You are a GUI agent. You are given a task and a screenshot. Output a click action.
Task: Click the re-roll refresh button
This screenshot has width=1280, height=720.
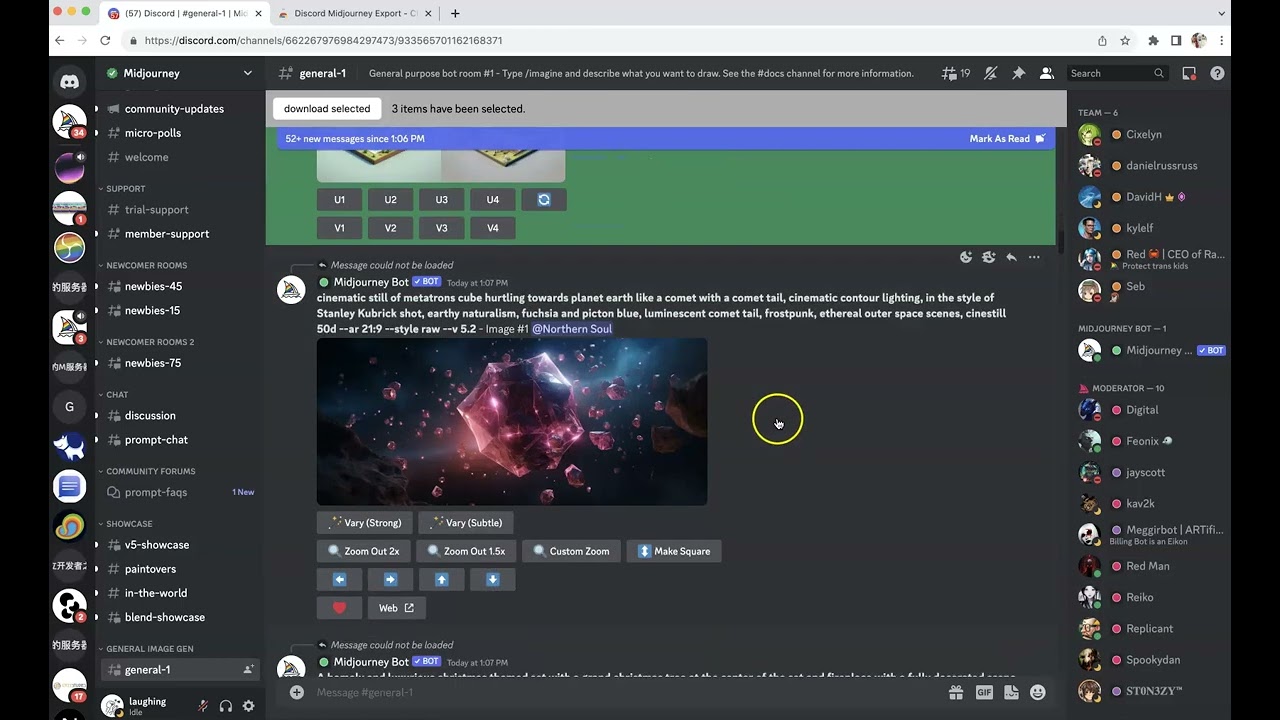point(544,200)
